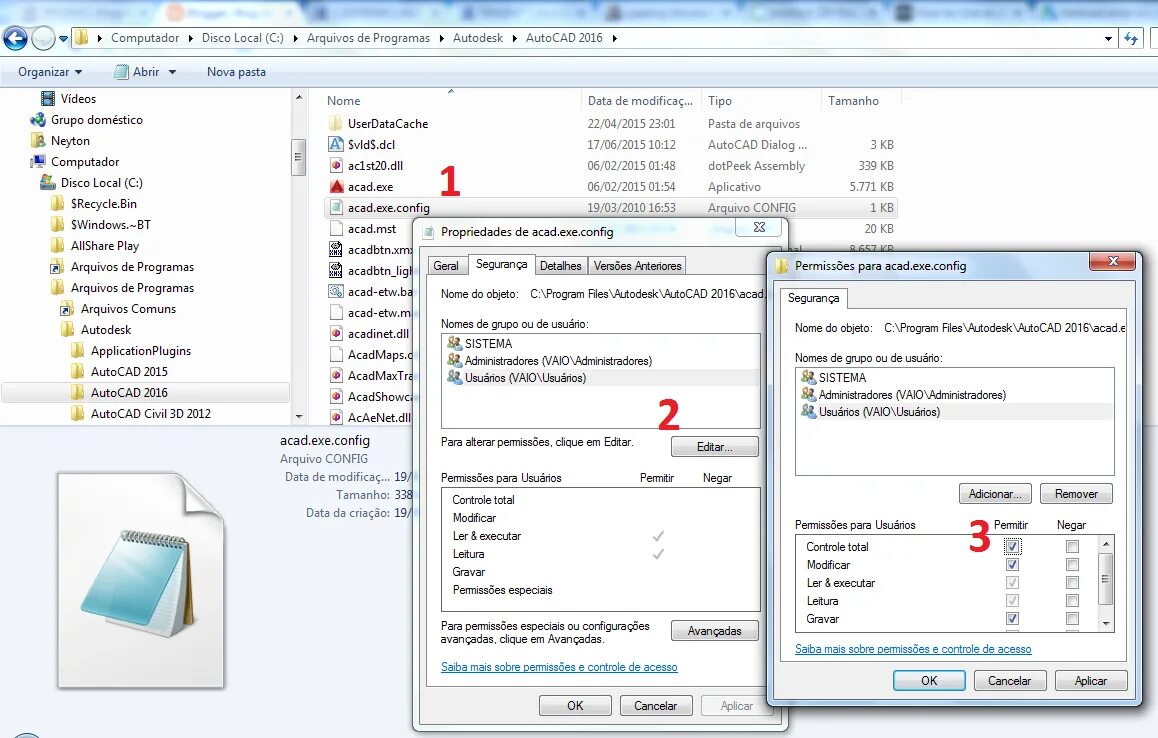
Task: Switch to the Geral tab
Action: click(446, 266)
